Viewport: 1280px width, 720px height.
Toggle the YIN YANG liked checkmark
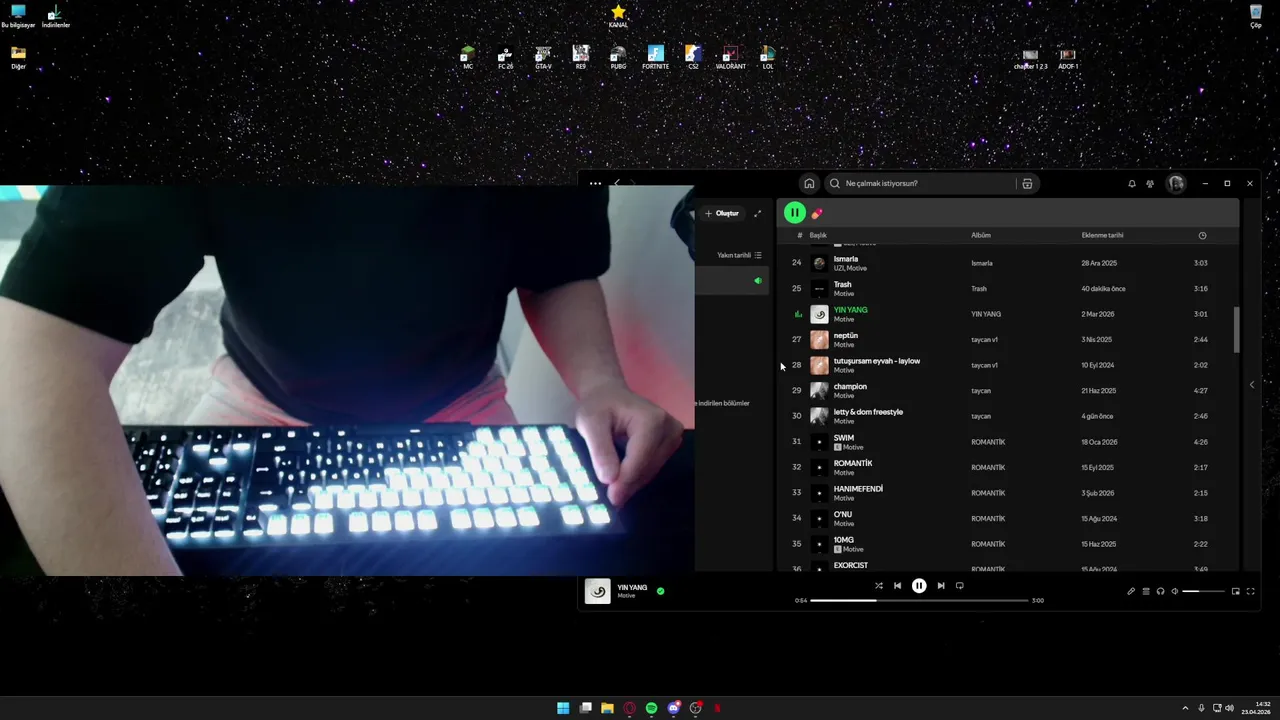(x=660, y=591)
